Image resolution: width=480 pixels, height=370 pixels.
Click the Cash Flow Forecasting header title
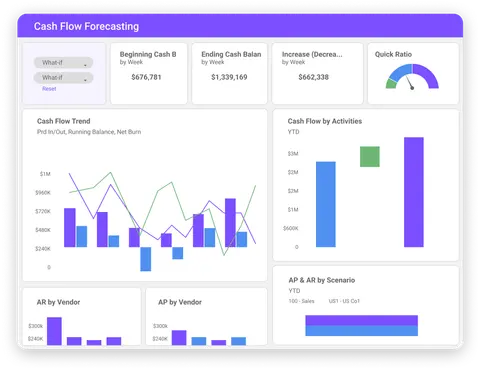click(86, 26)
